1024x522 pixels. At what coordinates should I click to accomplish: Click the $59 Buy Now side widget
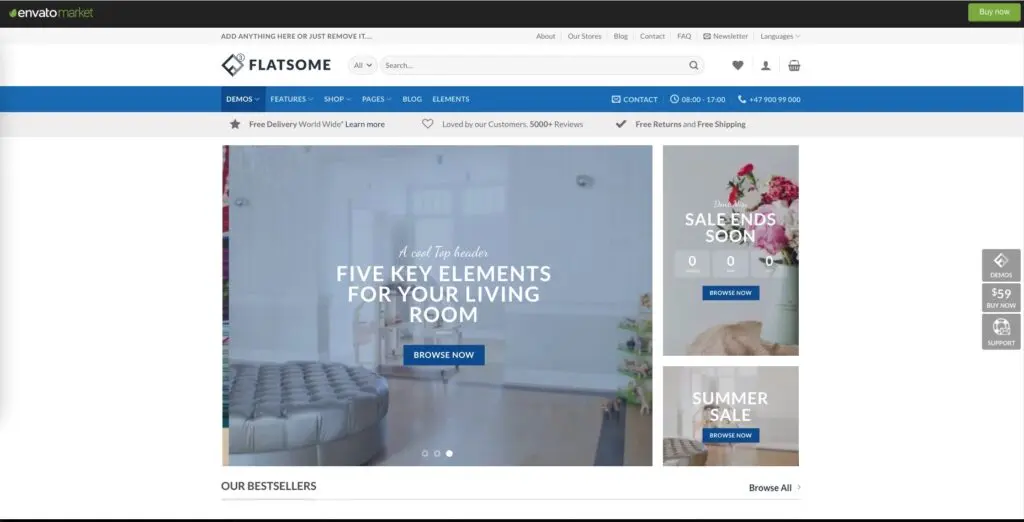pos(1001,298)
